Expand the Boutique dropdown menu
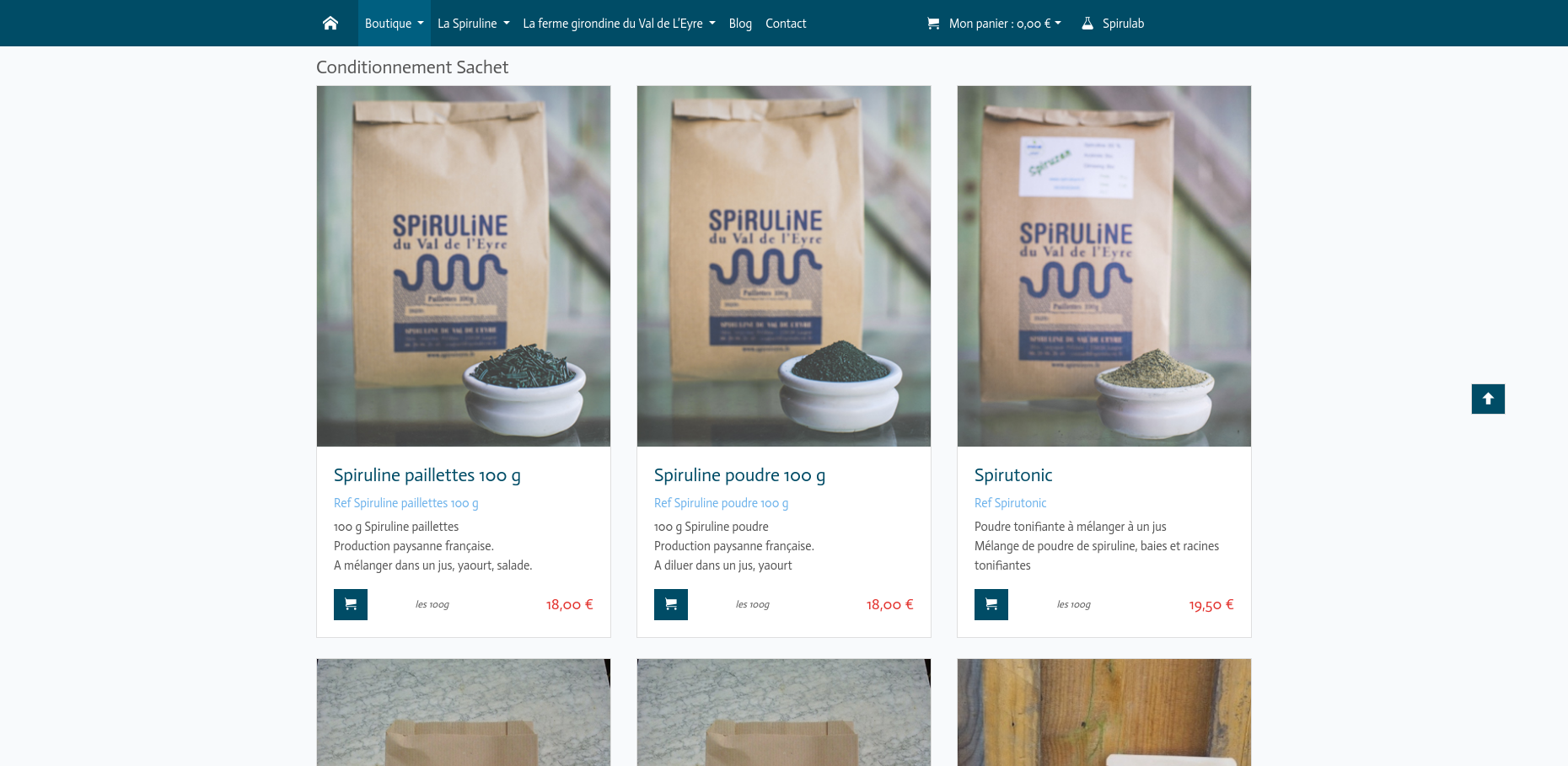 pos(393,23)
